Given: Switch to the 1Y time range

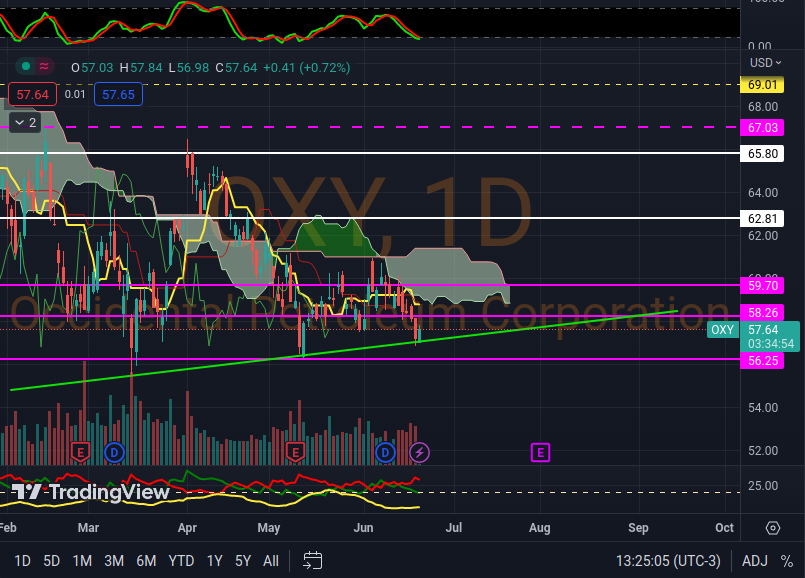Looking at the screenshot, I should (215, 561).
